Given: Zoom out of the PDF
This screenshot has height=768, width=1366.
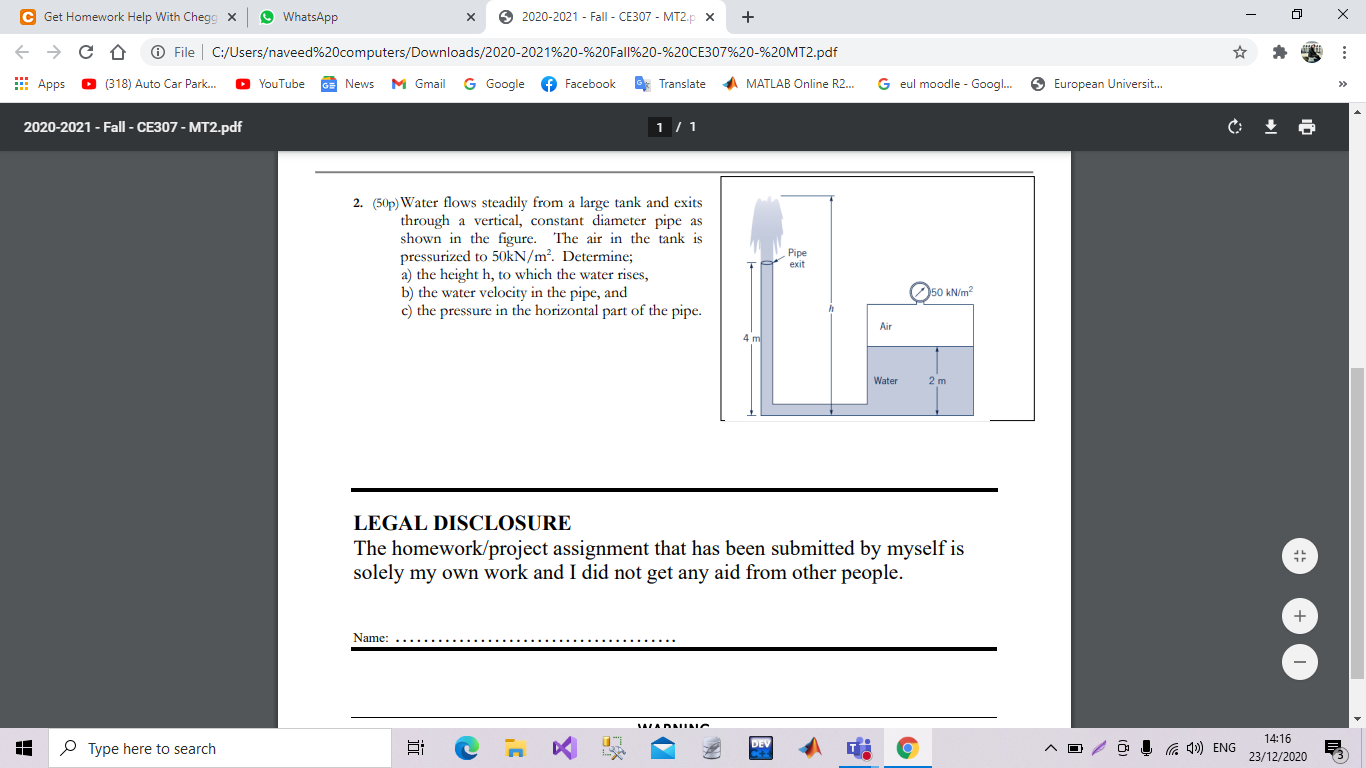Looking at the screenshot, I should [1299, 661].
